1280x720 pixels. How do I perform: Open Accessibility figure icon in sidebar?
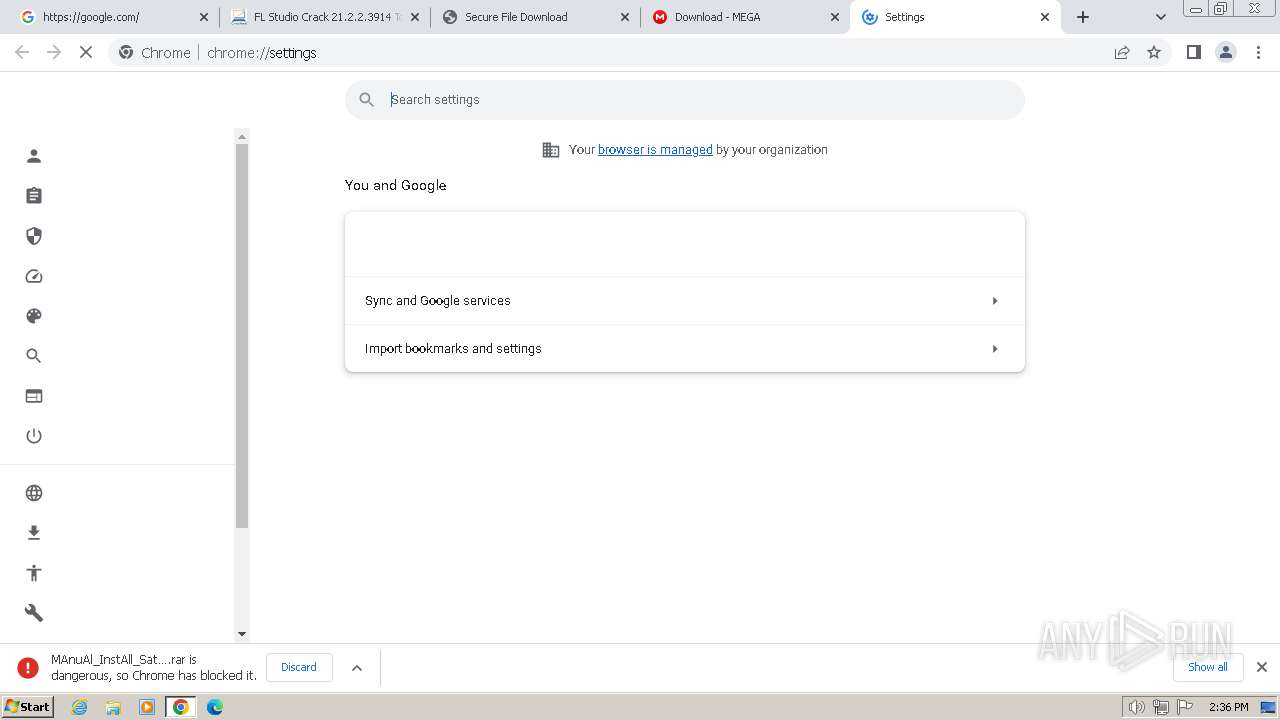[34, 573]
